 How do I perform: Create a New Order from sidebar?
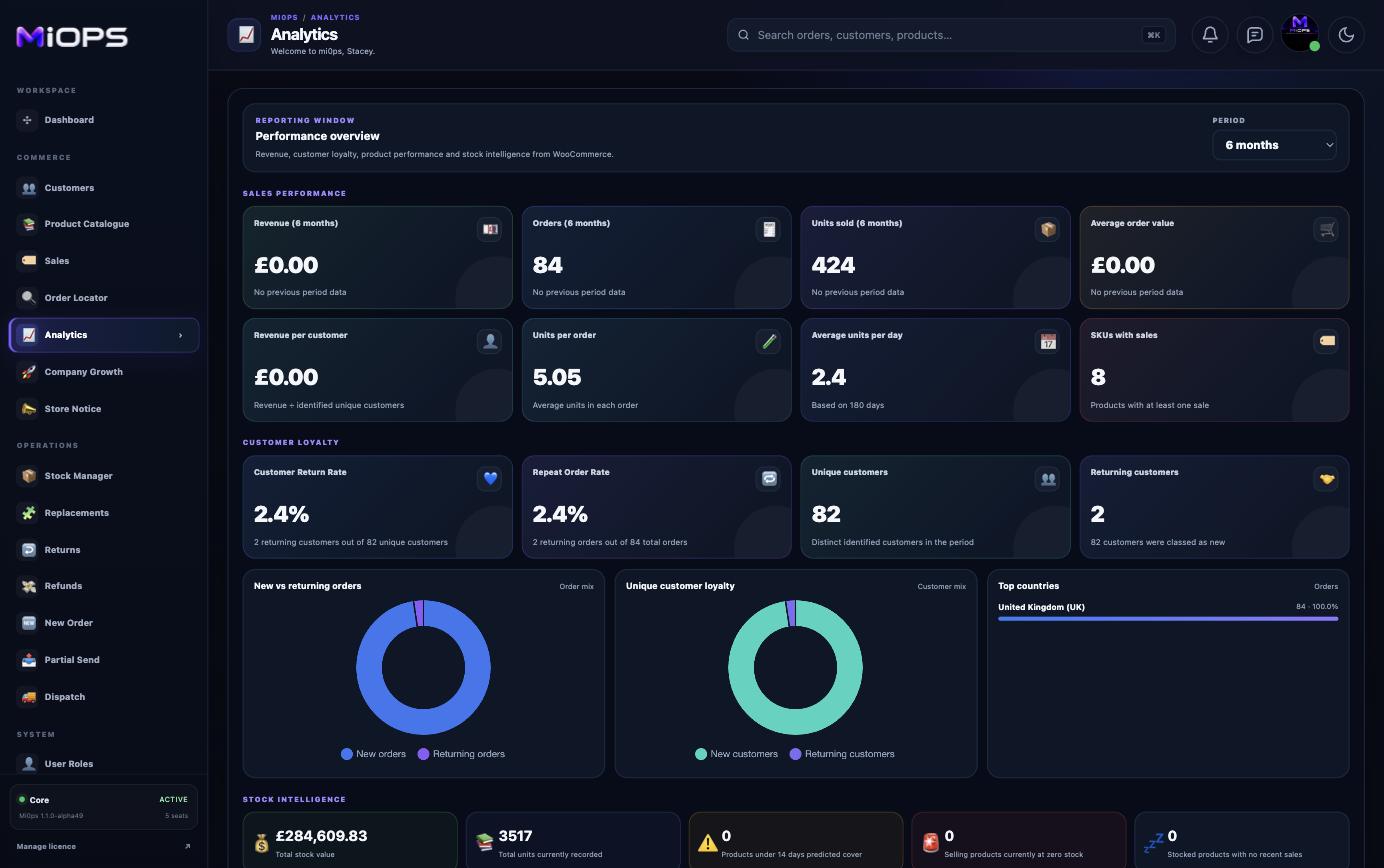coord(104,623)
